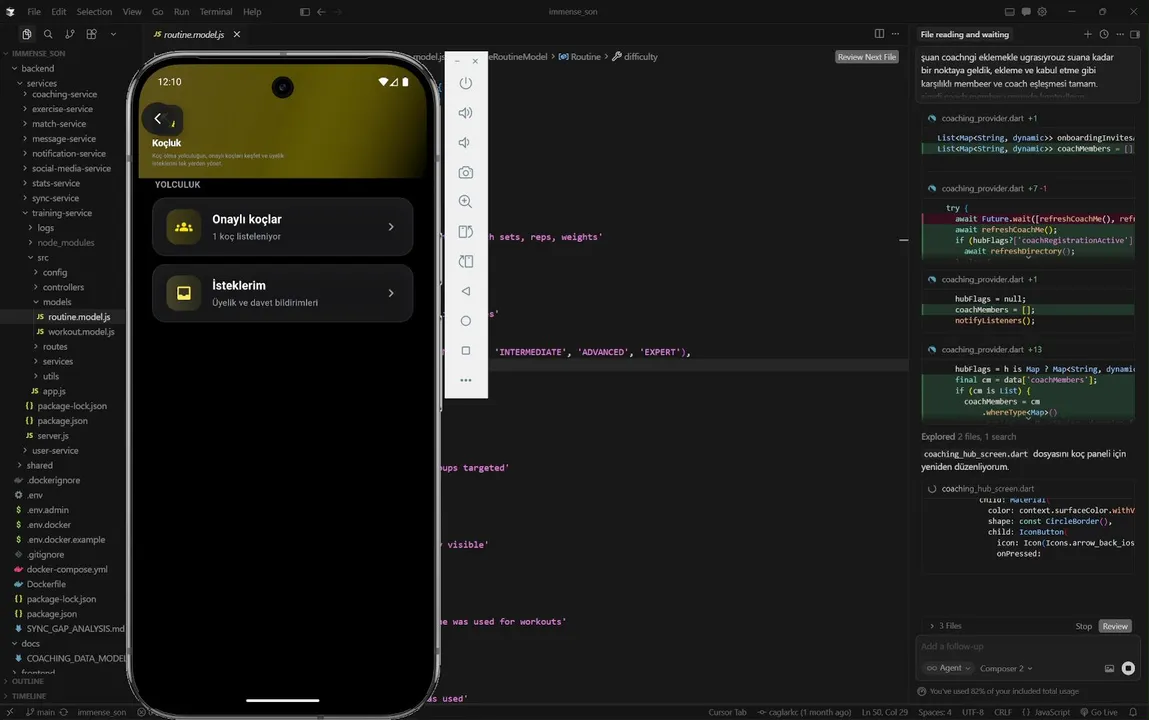Image resolution: width=1149 pixels, height=720 pixels.
Task: Toggle AI chat pane icon in title bar
Action: [1026, 12]
